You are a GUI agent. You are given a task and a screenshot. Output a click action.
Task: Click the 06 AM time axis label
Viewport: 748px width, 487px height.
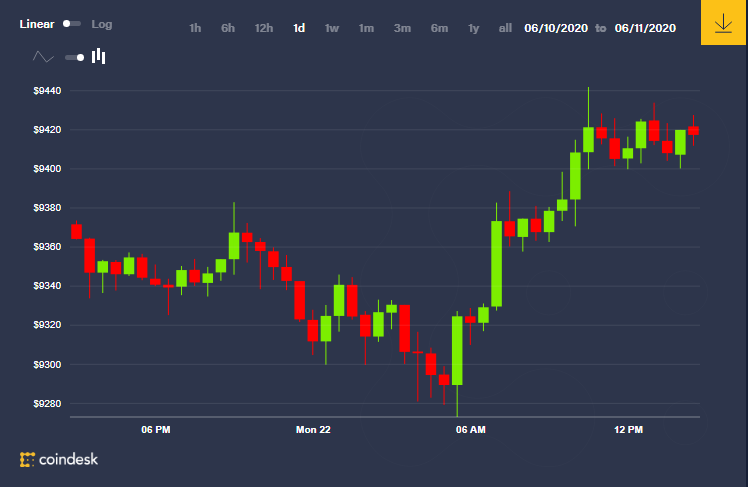470,430
